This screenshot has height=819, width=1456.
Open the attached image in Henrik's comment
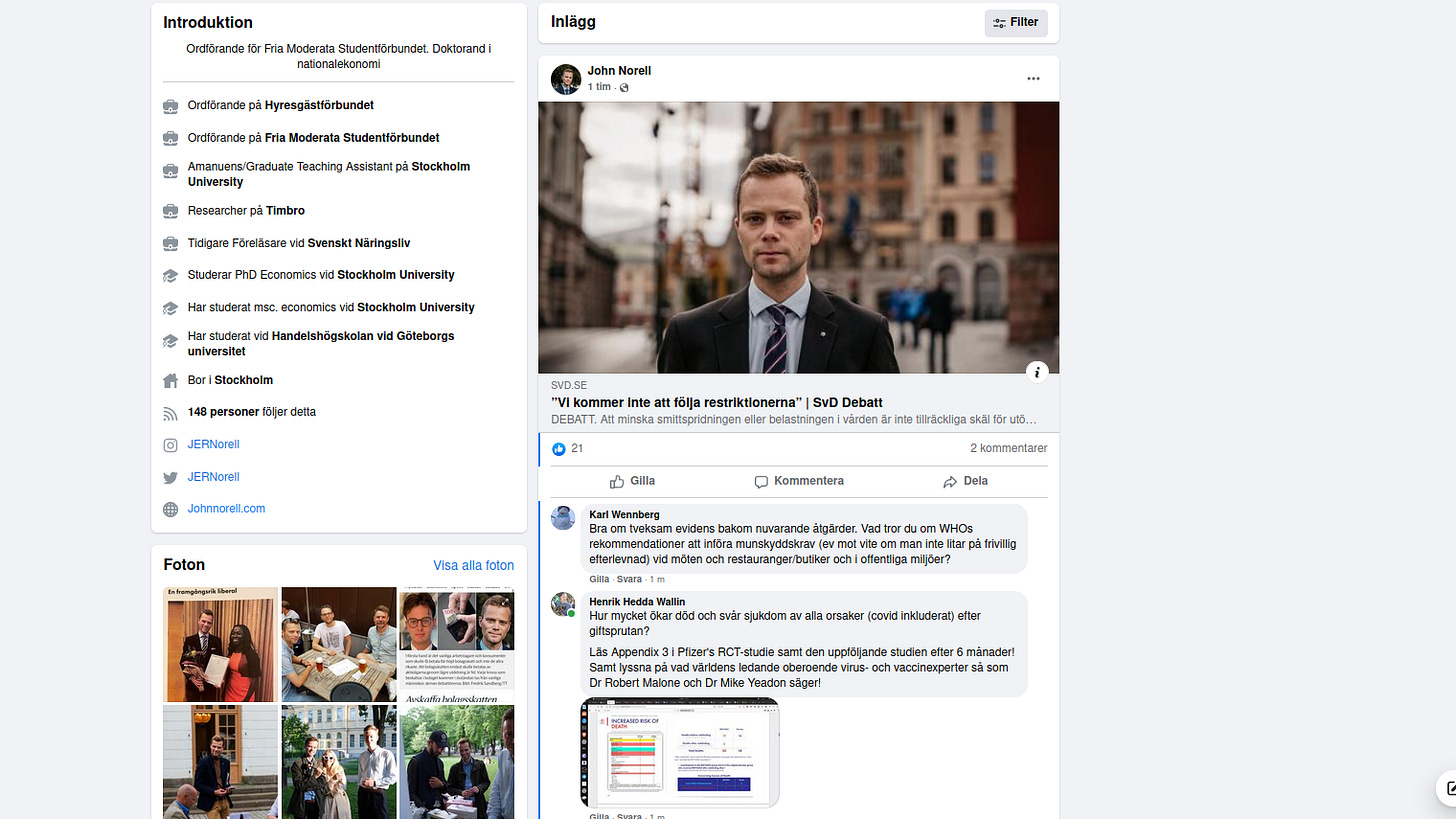680,753
